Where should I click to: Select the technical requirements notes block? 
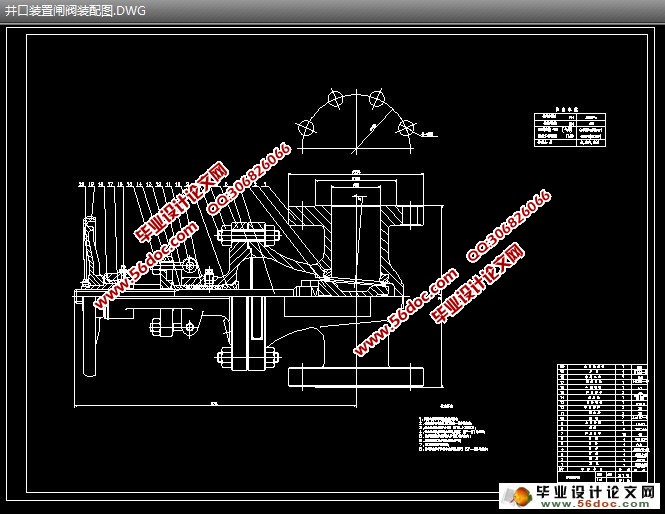453,428
